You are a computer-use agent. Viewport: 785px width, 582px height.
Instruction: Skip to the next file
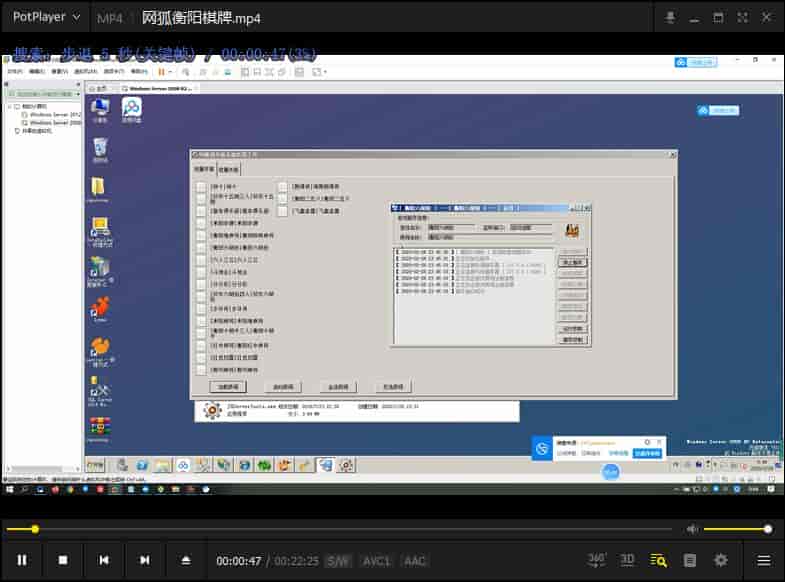click(145, 560)
